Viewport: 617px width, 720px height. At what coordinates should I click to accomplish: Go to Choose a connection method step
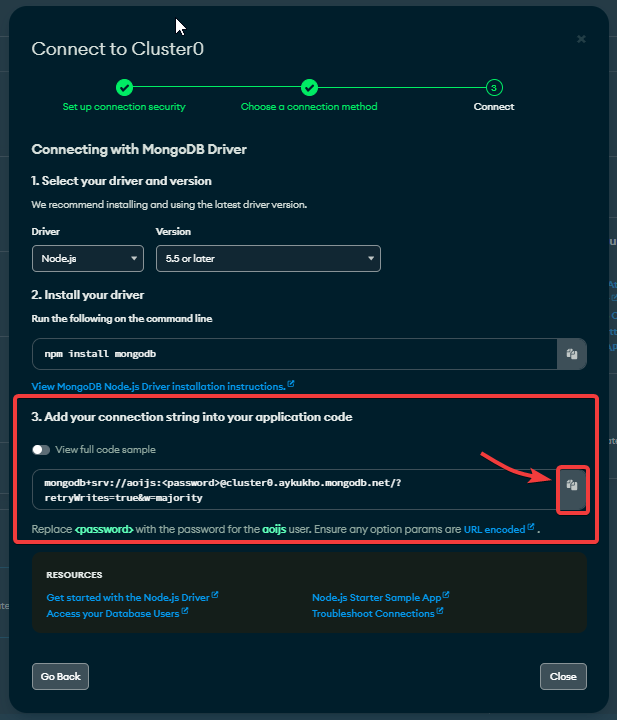coord(309,107)
